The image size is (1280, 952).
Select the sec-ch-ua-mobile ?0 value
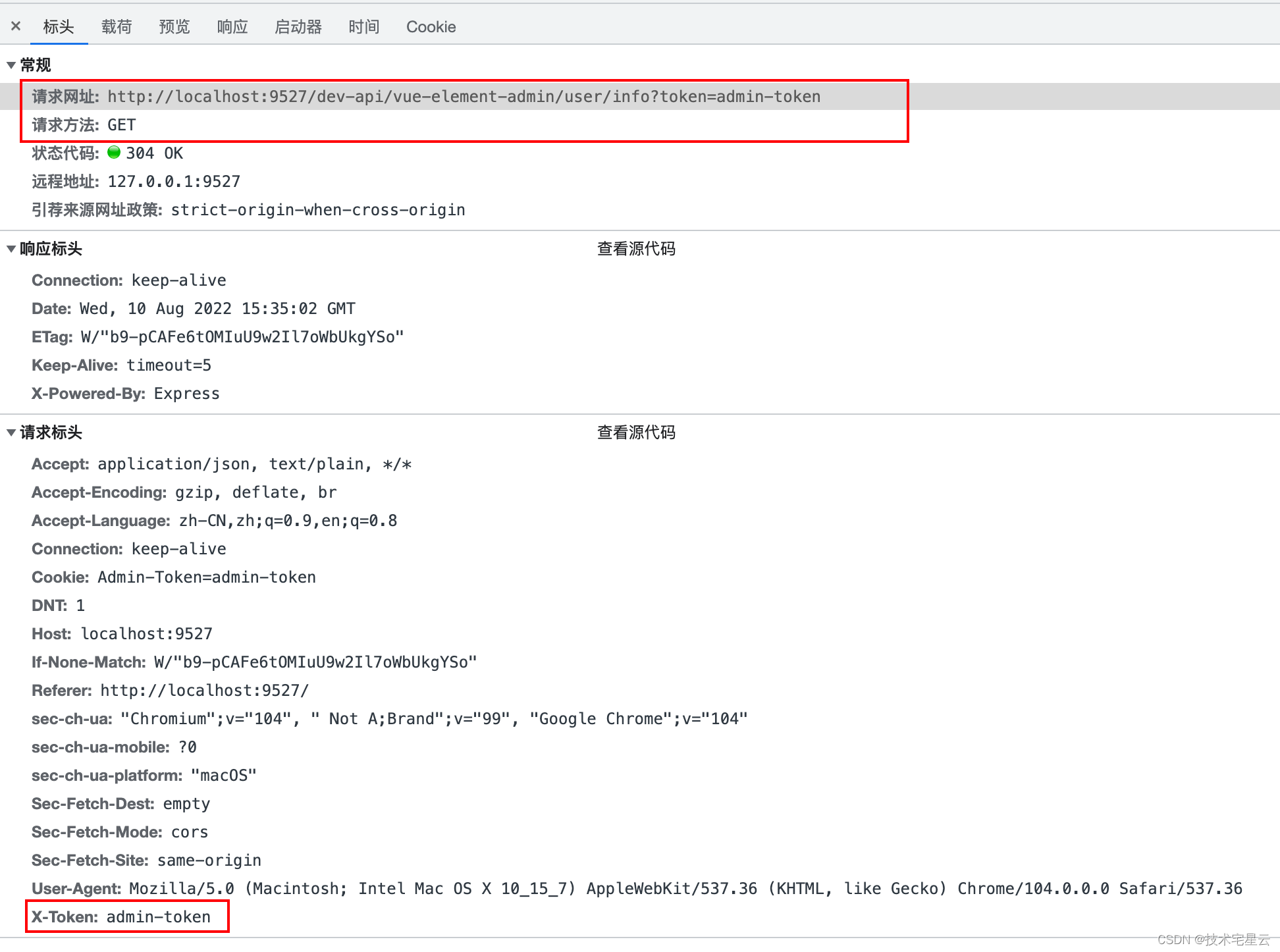tap(188, 747)
